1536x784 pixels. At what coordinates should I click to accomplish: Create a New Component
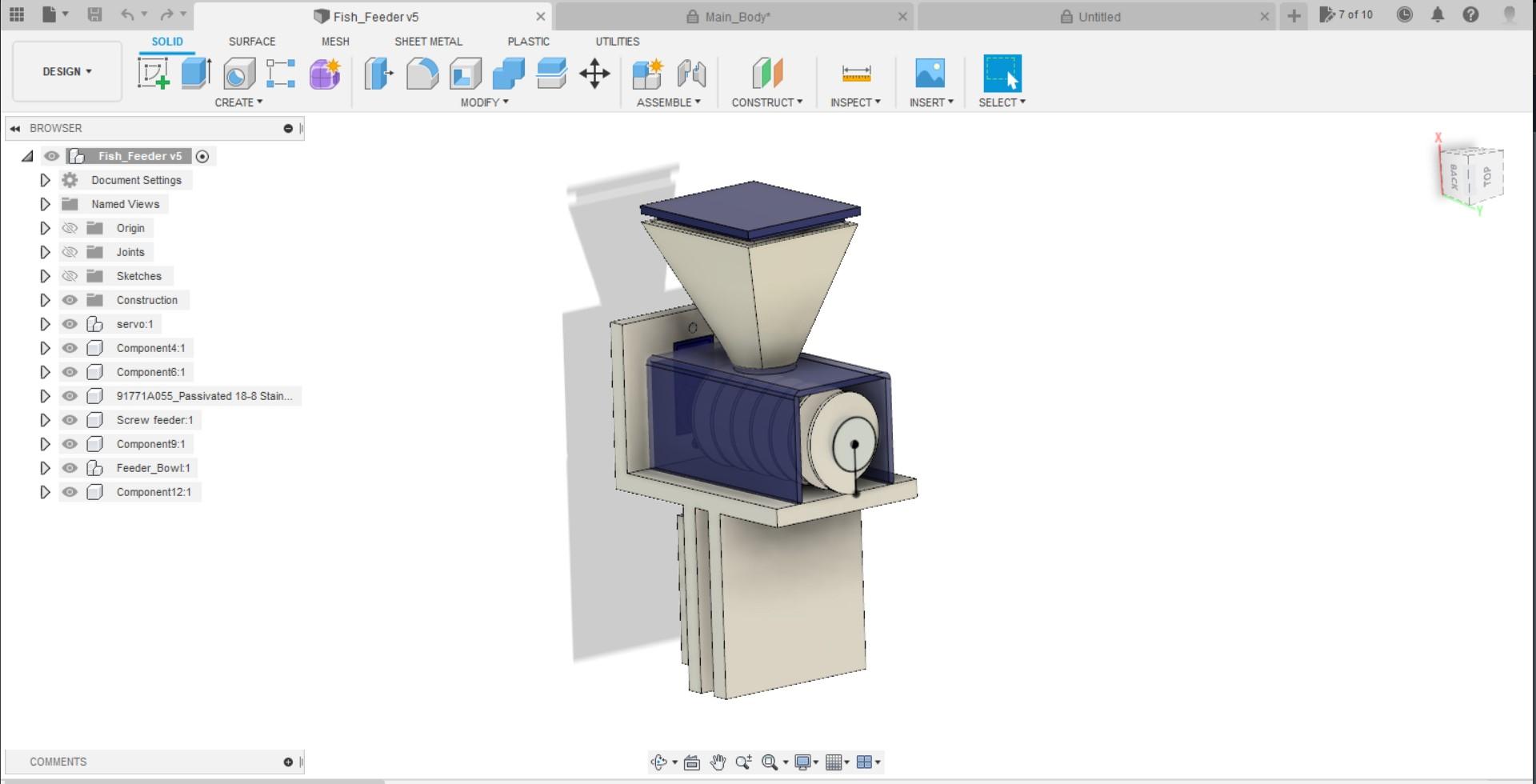(x=647, y=74)
